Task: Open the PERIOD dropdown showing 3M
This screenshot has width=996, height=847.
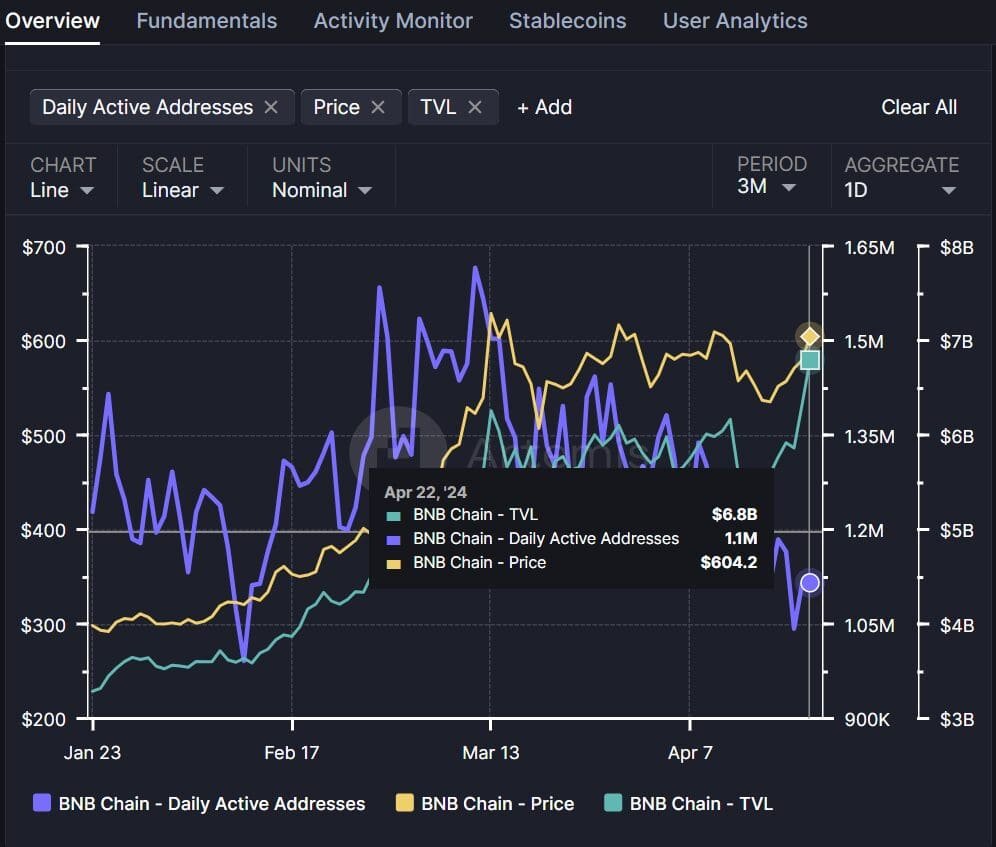Action: [x=768, y=187]
